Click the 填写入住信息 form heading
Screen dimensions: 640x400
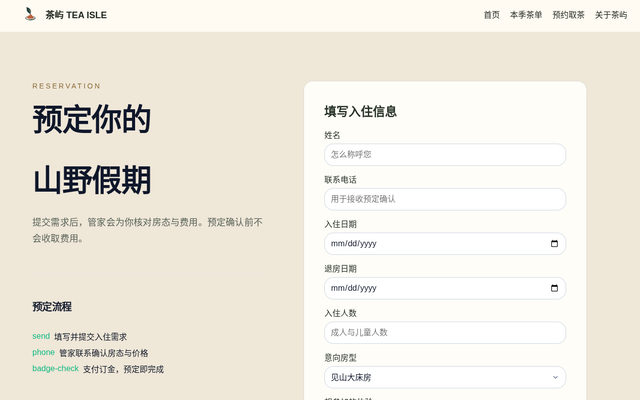tap(360, 111)
